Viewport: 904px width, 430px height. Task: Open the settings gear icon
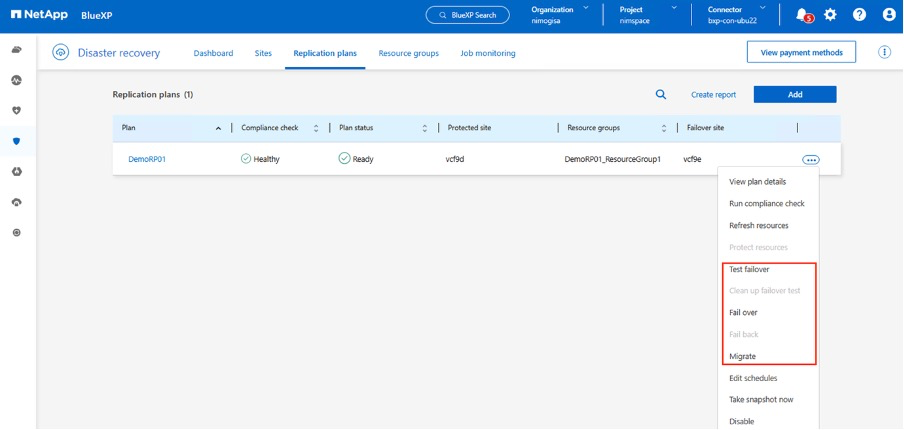pyautogui.click(x=830, y=15)
